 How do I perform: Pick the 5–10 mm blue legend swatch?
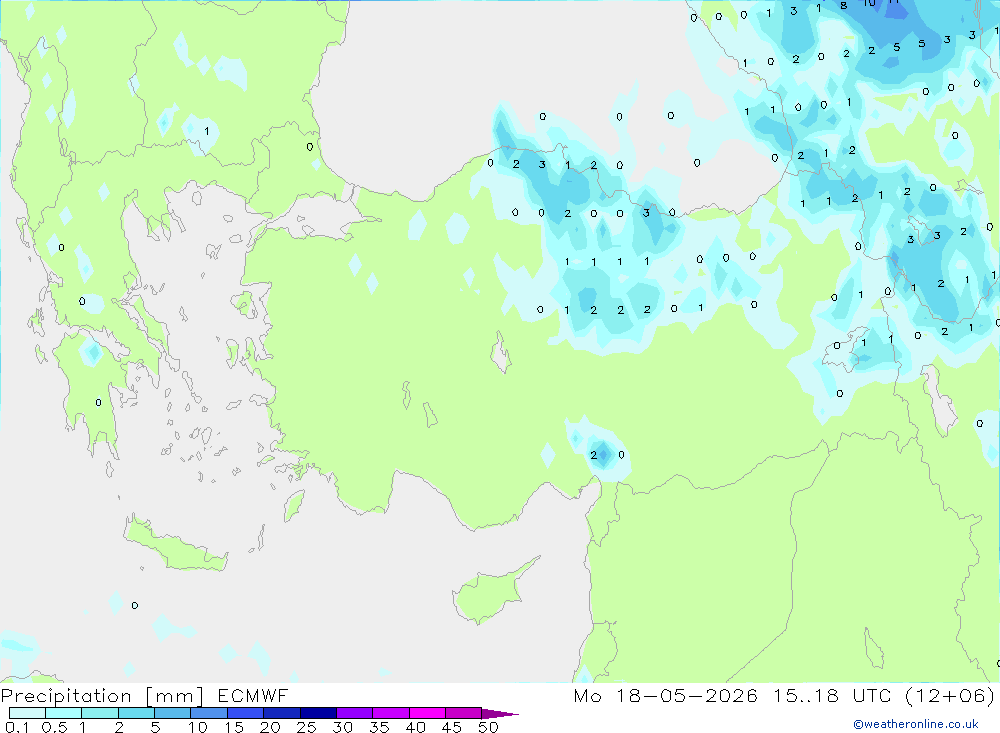(173, 713)
